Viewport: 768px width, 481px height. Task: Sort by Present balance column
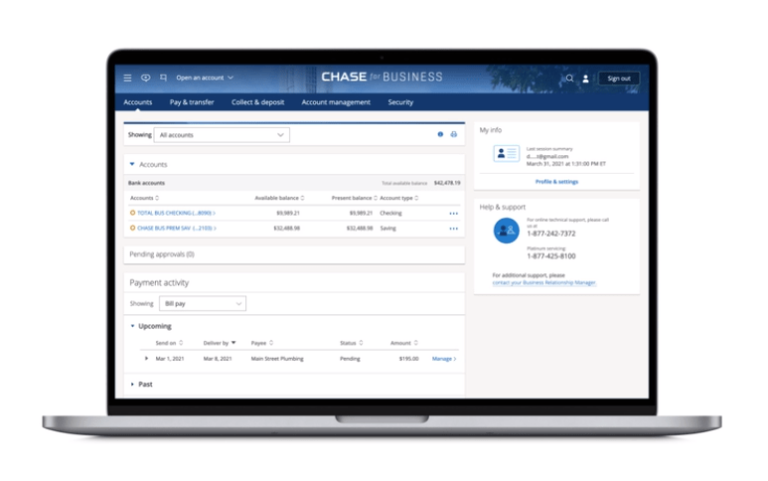pos(354,198)
